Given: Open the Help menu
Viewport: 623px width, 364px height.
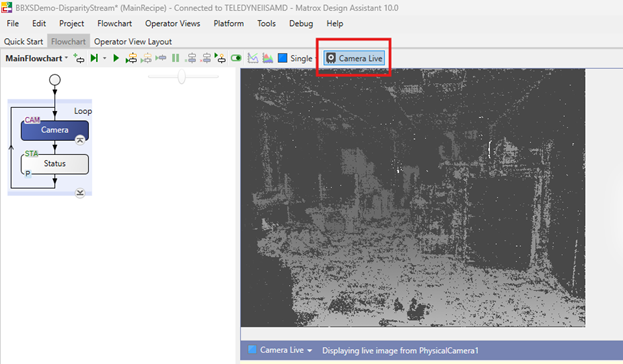Looking at the screenshot, I should point(335,23).
